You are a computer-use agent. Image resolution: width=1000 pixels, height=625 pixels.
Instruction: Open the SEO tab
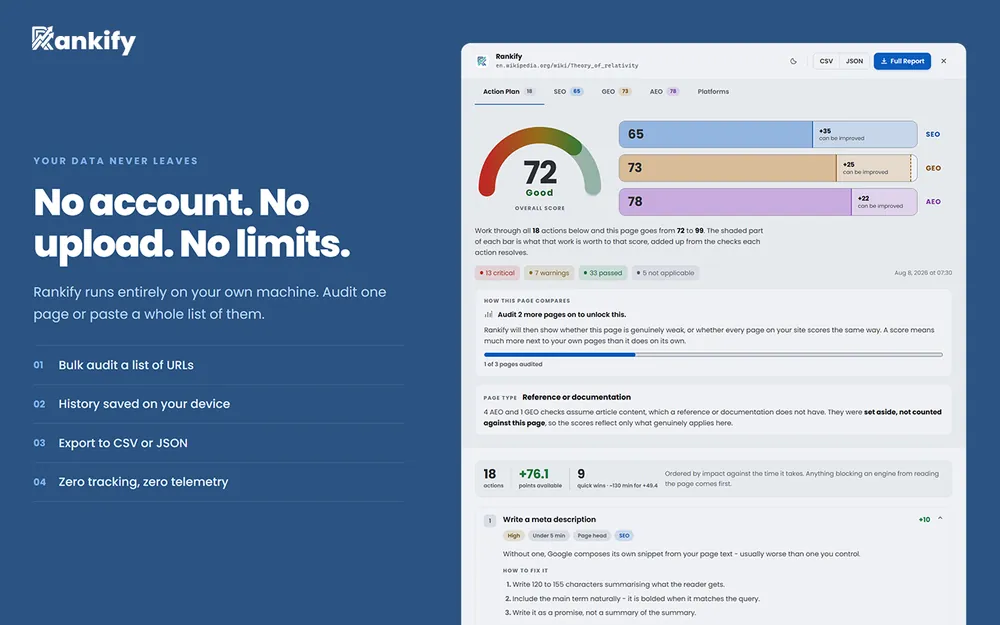(568, 92)
